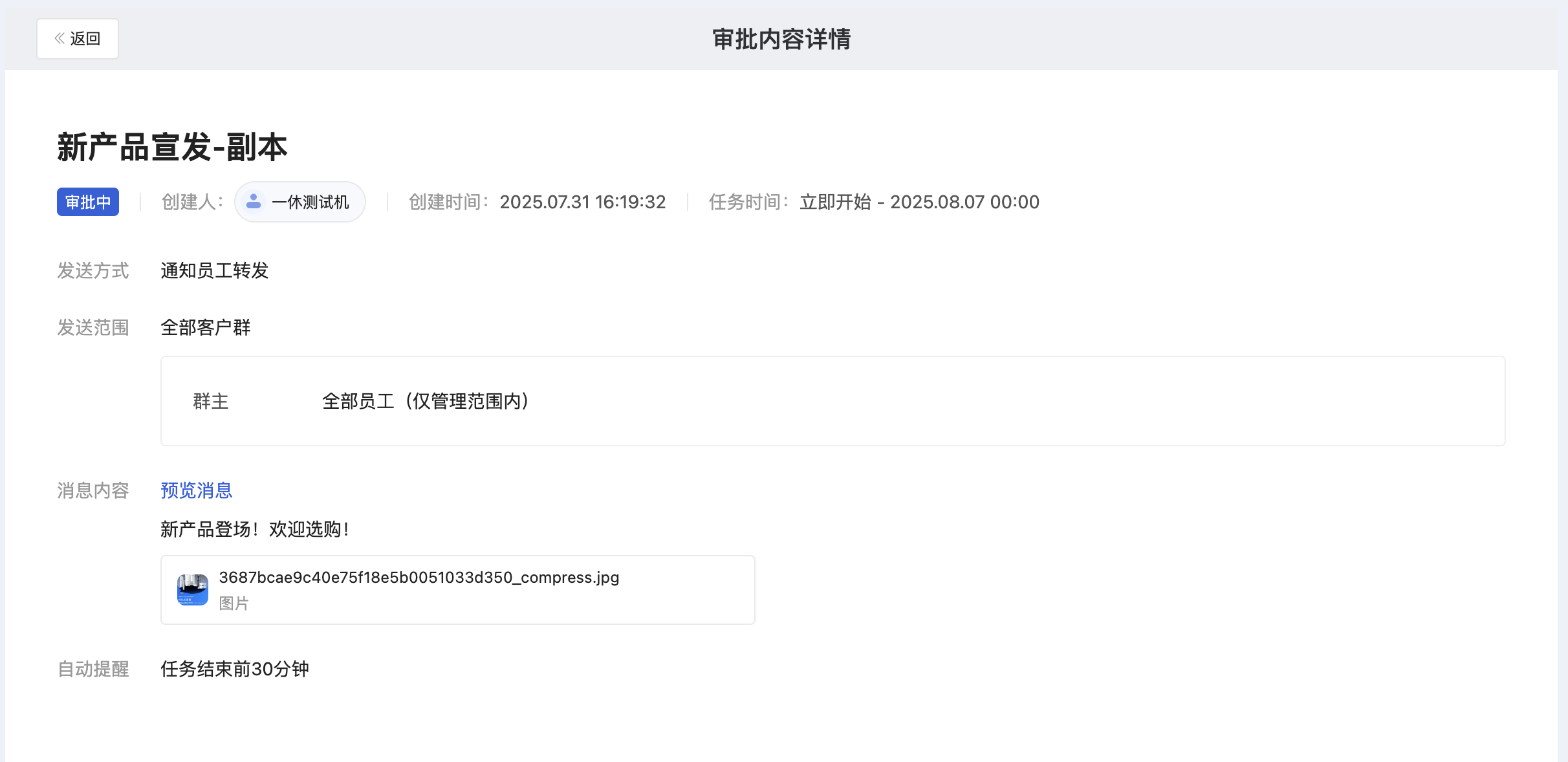The image size is (1568, 762).
Task: Click the 返回 back button
Action: (x=78, y=39)
